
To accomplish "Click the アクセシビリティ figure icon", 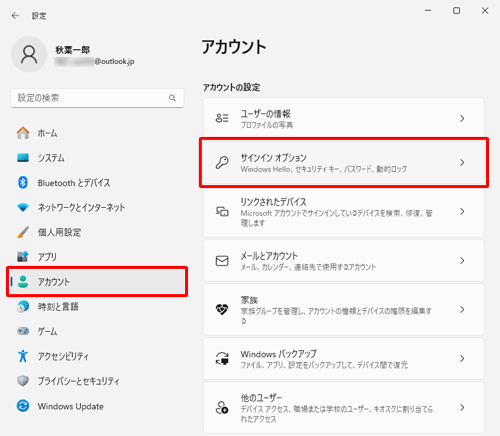I will (23, 356).
